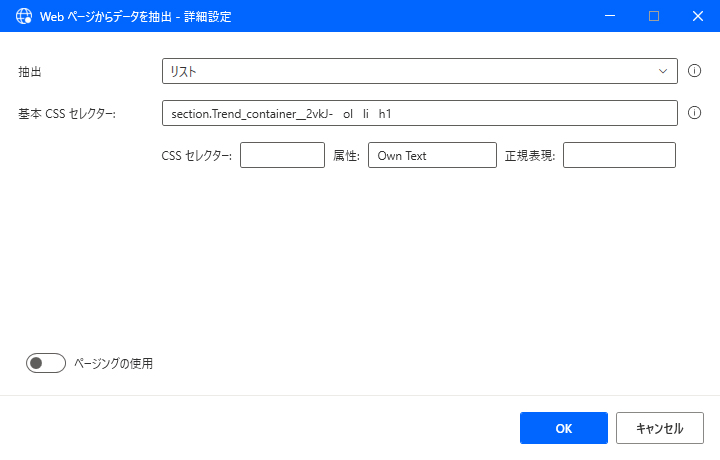The image size is (720, 460).
Task: Minimize the 詳細設定 dialog window
Action: (x=610, y=16)
